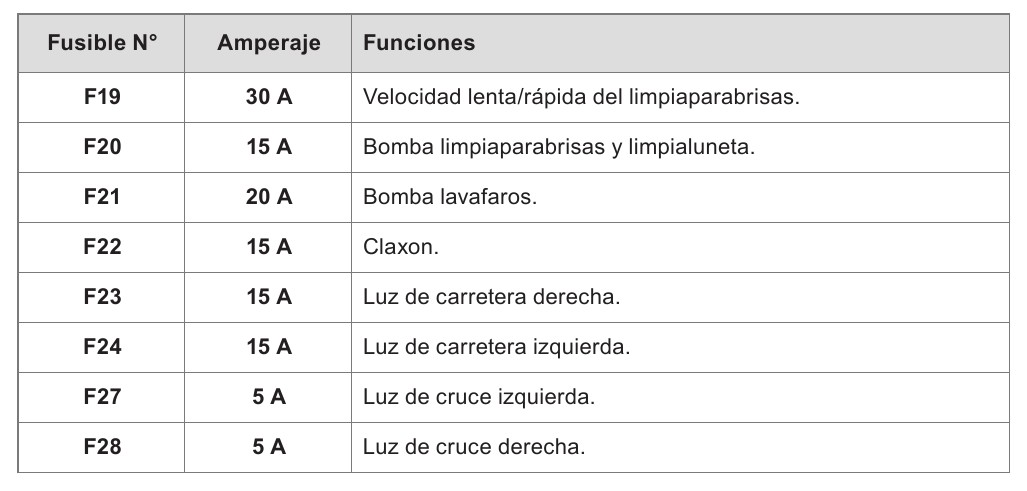Click the "Bomba lavafaros" function text
Image resolution: width=1027 pixels, height=491 pixels.
pos(450,198)
